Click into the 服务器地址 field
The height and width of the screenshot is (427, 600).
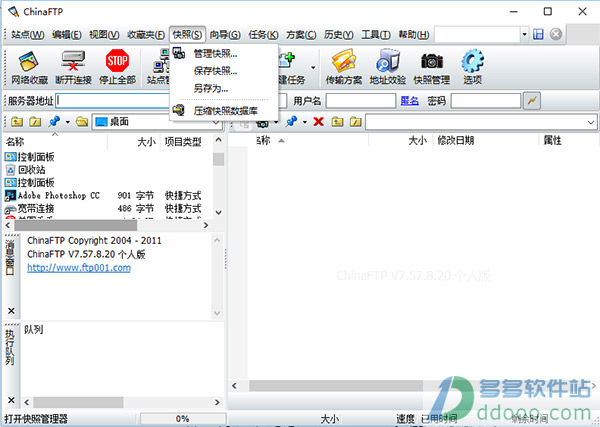(114, 101)
